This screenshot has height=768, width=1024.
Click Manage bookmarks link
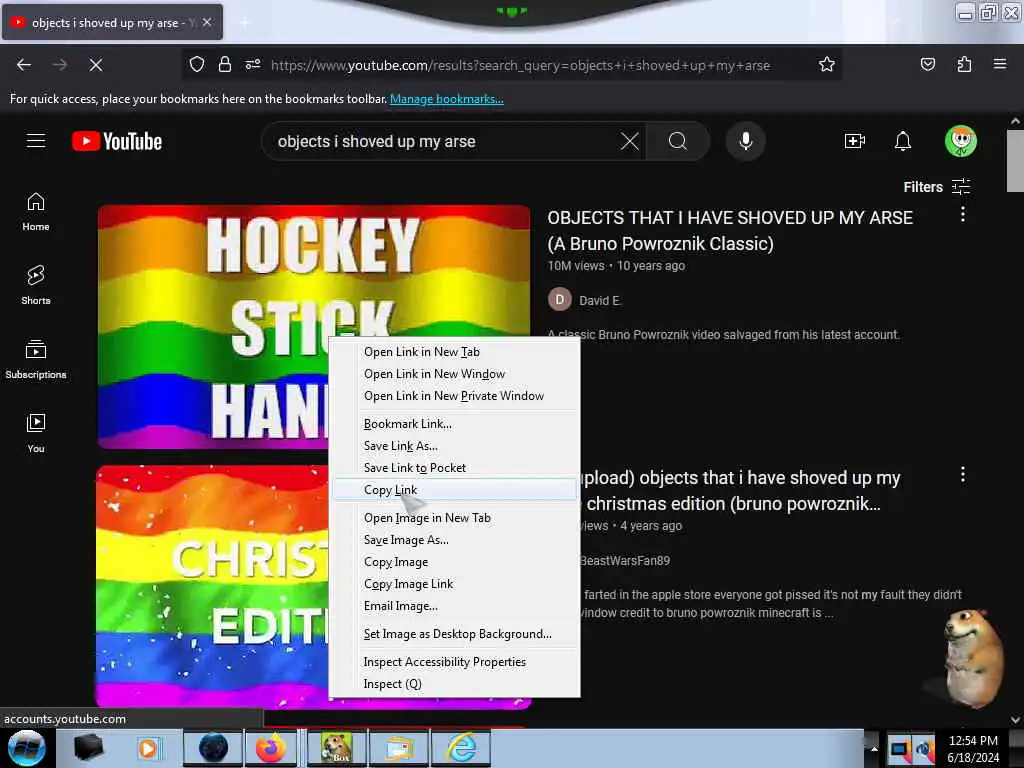(x=447, y=99)
